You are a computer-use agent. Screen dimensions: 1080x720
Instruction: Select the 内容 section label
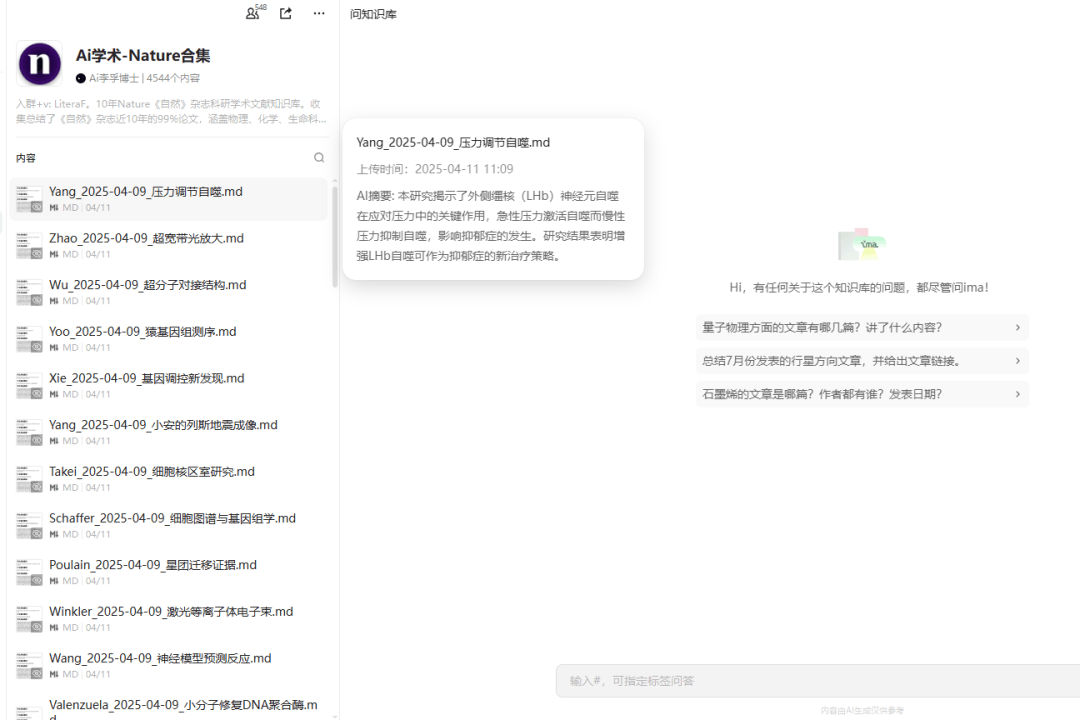pyautogui.click(x=26, y=158)
